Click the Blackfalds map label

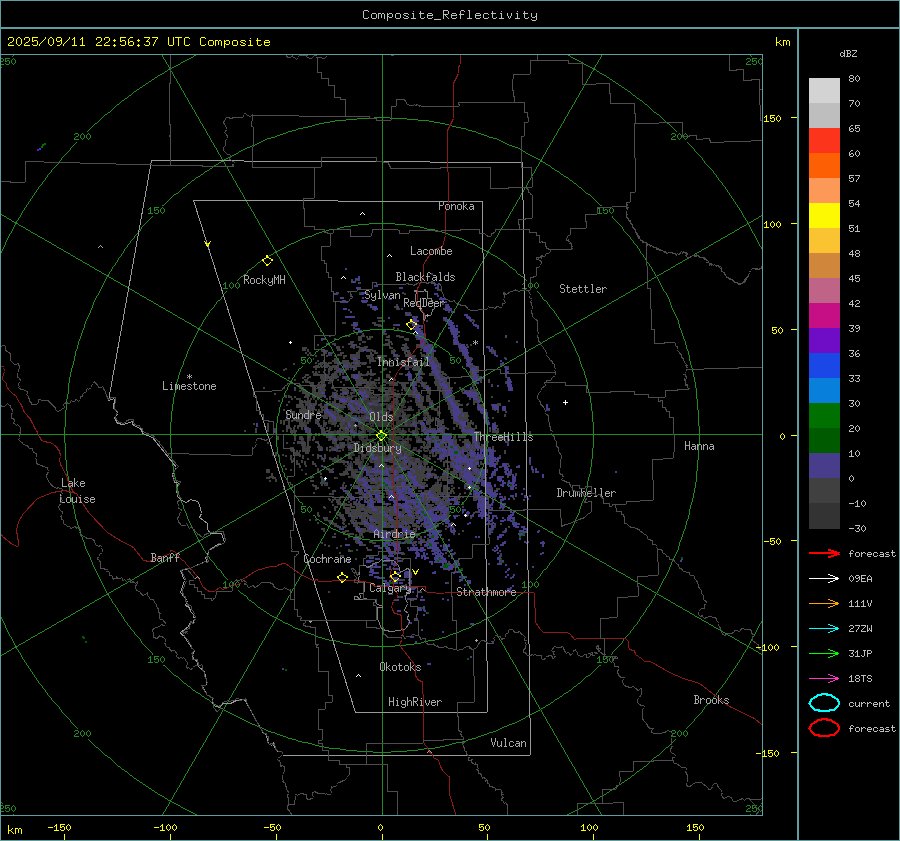[x=425, y=277]
